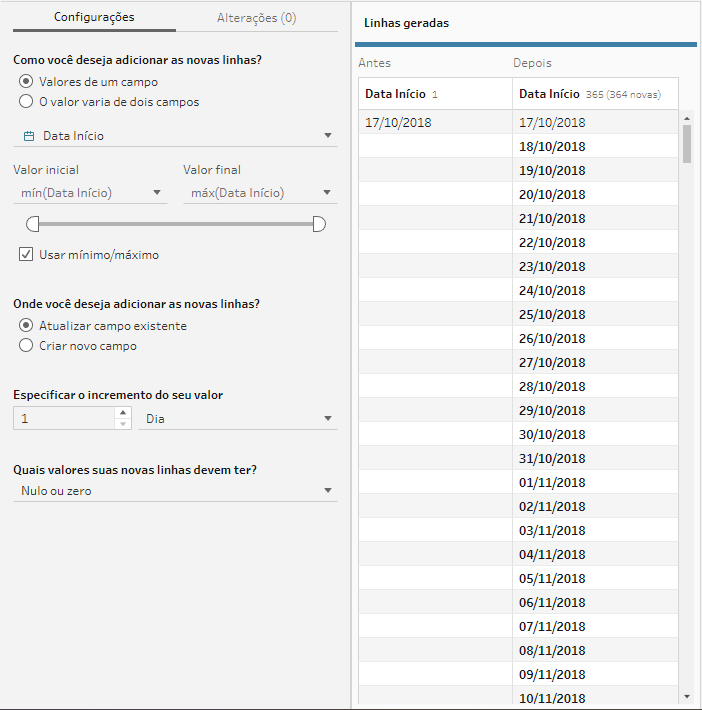The image size is (702, 710).
Task: Click the right handle of the range slider
Action: [x=319, y=224]
